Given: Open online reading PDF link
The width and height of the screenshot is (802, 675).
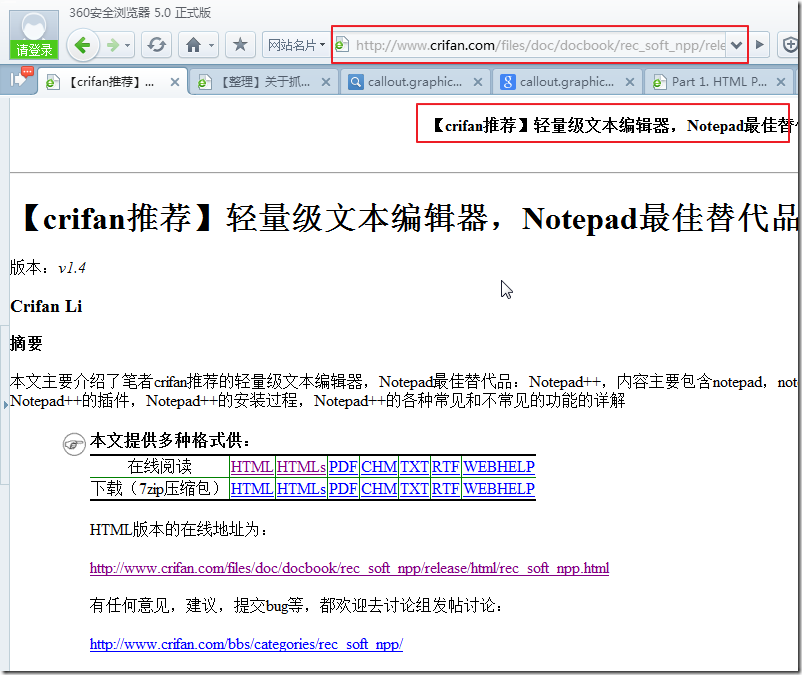Looking at the screenshot, I should 343,466.
